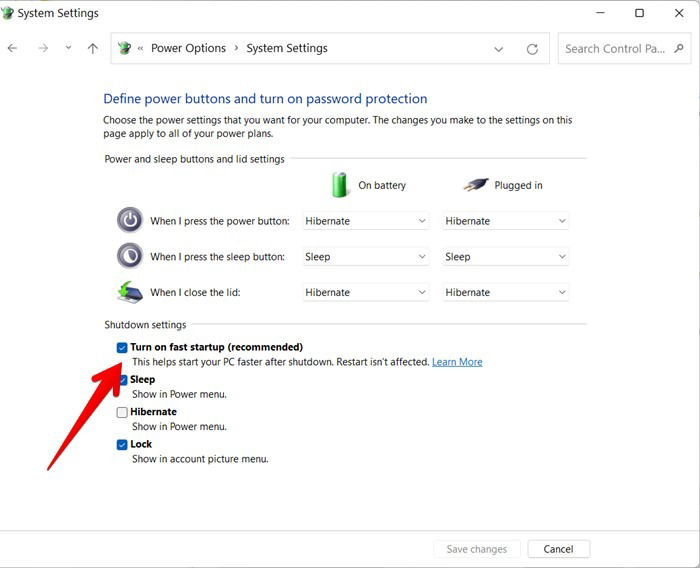Click the forward navigation arrow
700x568 pixels.
click(x=43, y=48)
